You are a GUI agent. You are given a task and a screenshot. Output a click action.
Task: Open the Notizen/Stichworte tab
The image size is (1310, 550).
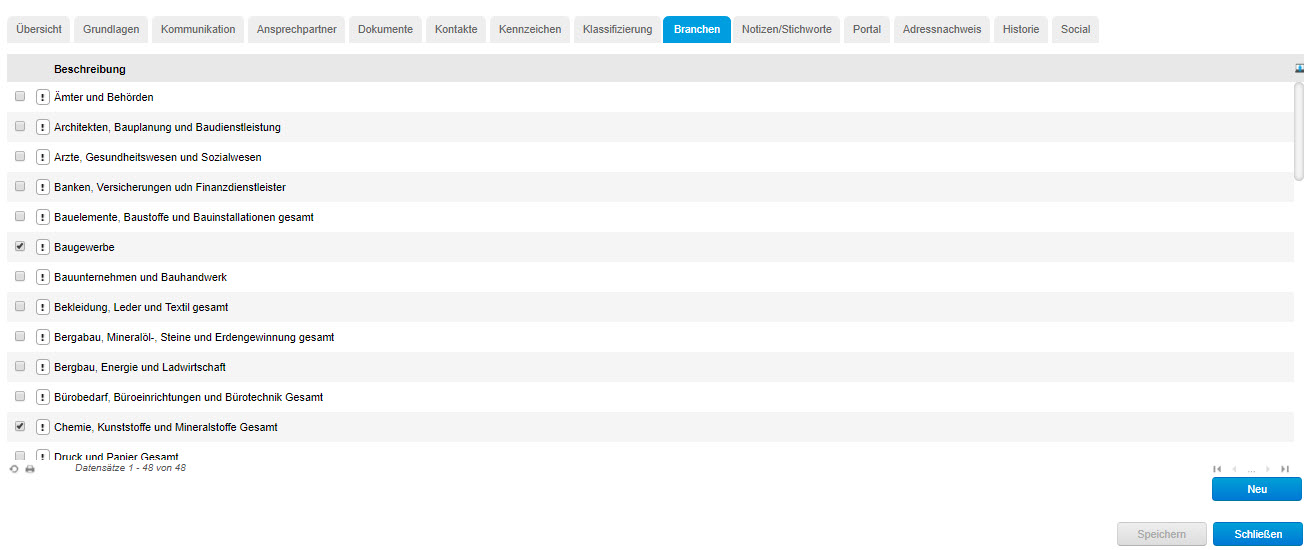click(x=787, y=29)
